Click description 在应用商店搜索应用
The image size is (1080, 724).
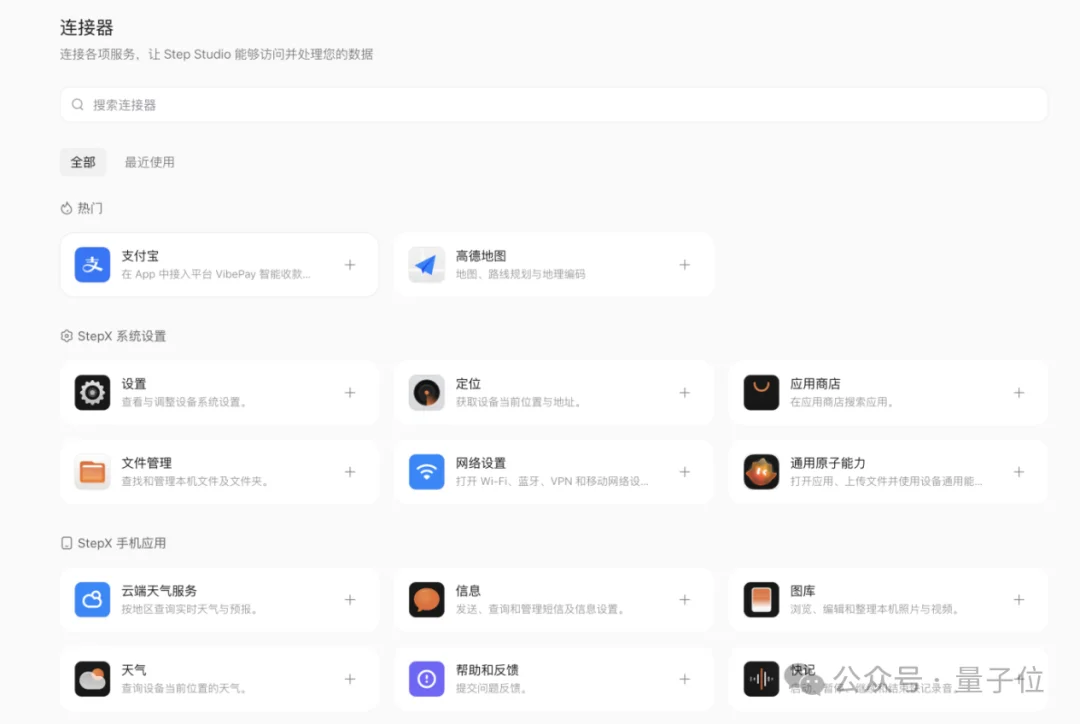tap(842, 402)
